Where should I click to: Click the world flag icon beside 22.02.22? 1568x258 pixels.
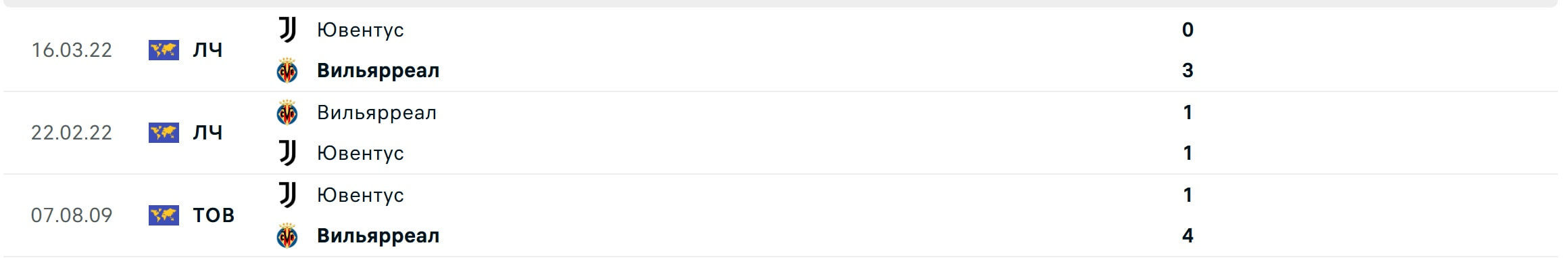(164, 133)
